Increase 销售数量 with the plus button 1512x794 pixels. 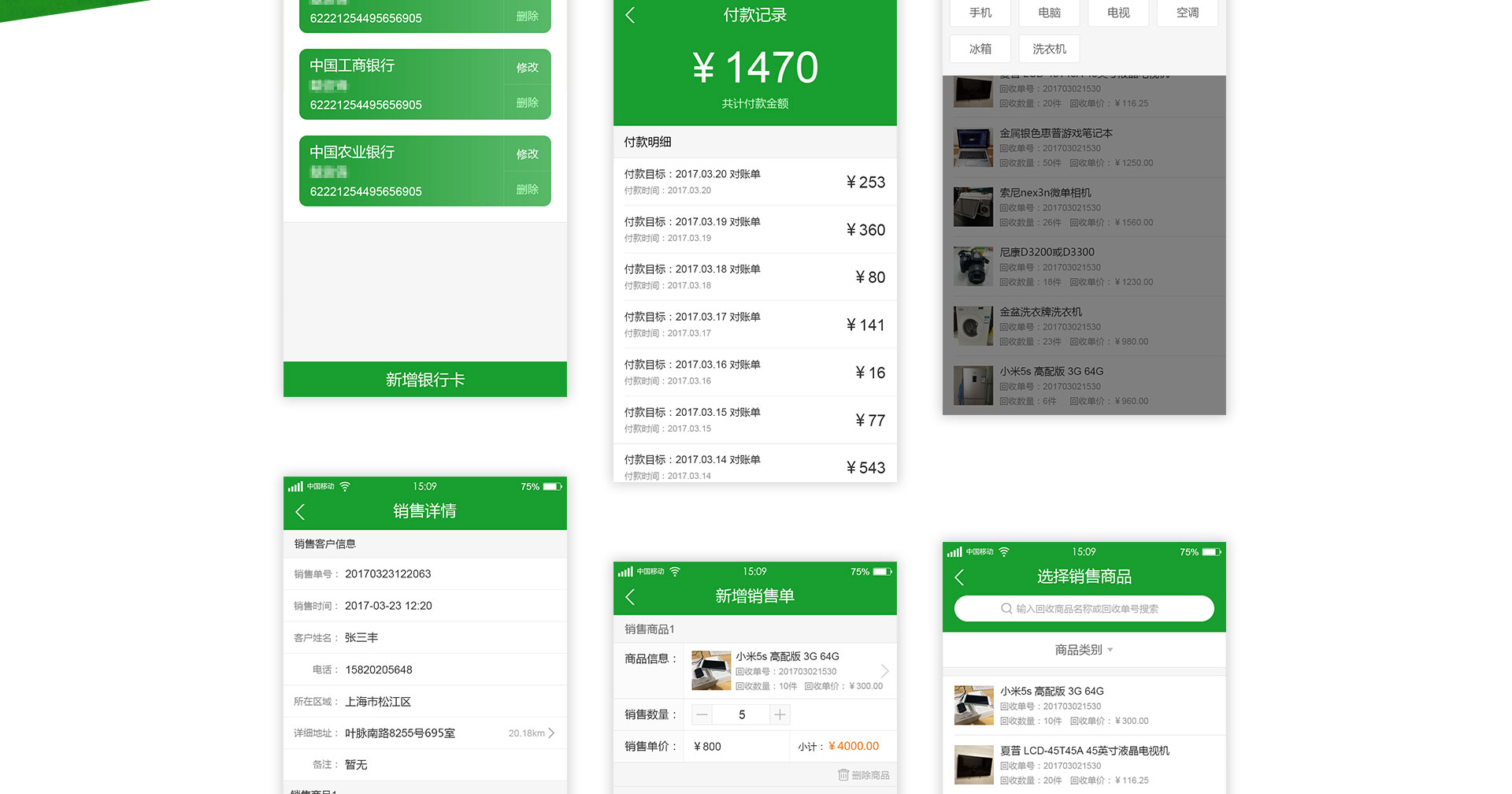point(780,714)
